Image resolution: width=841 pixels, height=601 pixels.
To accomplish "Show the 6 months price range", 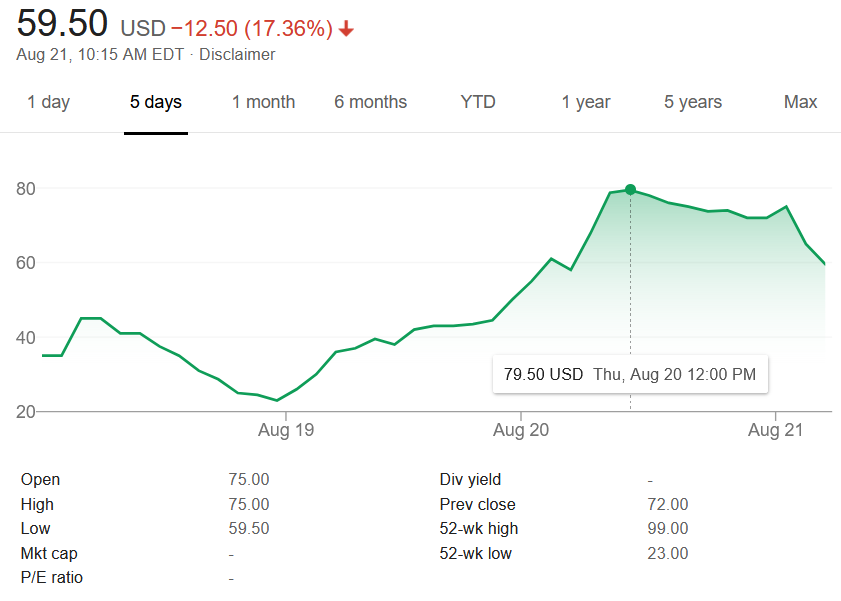I will point(371,102).
